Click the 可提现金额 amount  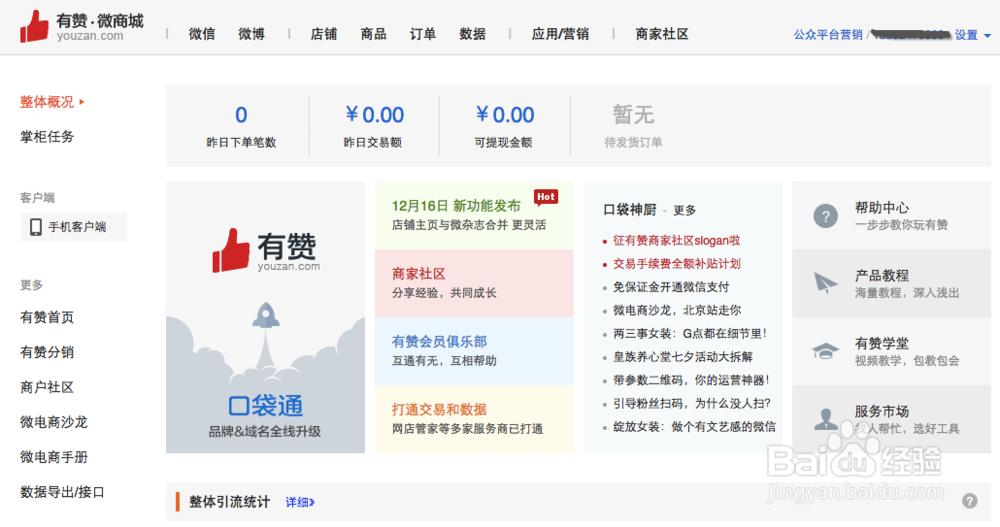click(504, 115)
